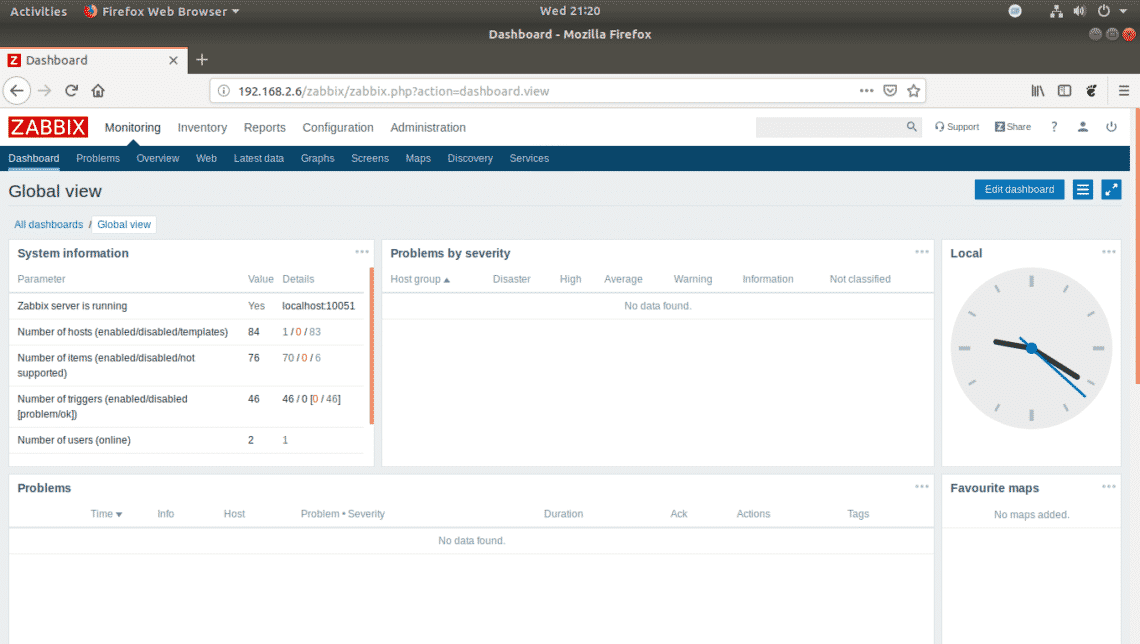Toggle fullscreen kiosk mode icon
The width and height of the screenshot is (1140, 644).
pos(1111,190)
